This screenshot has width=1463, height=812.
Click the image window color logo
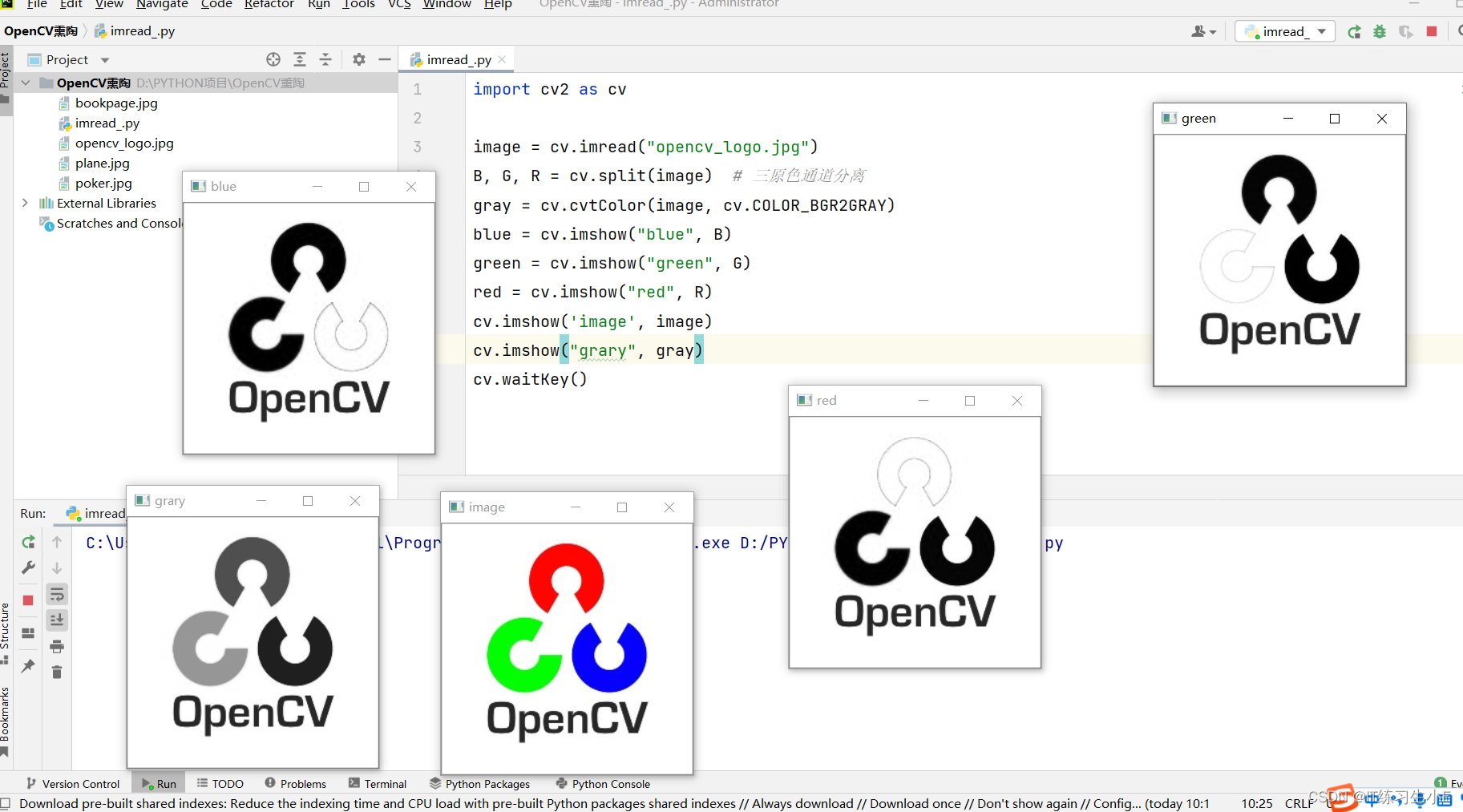(567, 641)
